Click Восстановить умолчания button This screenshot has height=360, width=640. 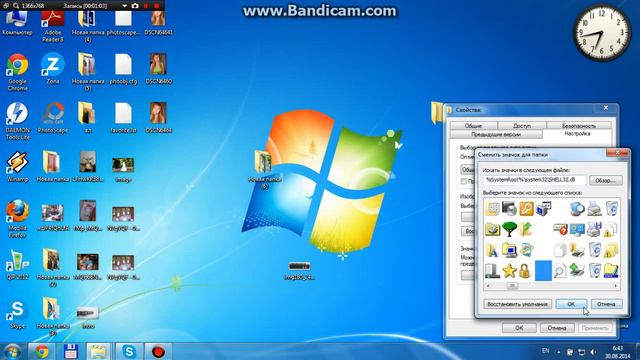click(x=517, y=304)
